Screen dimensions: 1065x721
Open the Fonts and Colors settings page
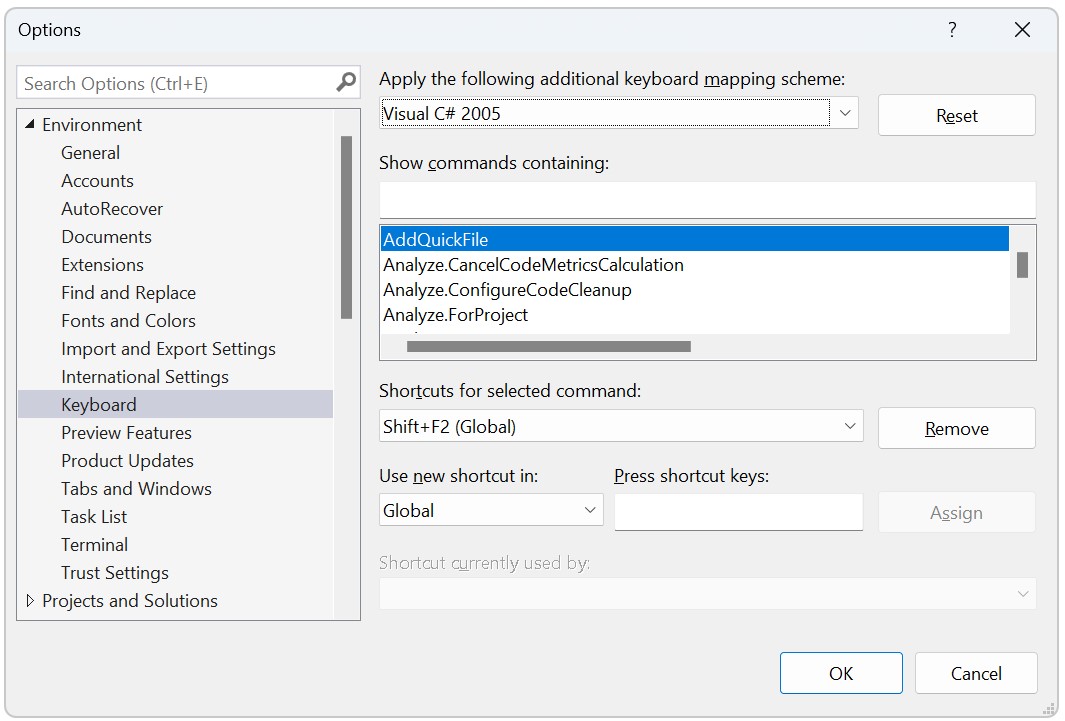click(128, 320)
